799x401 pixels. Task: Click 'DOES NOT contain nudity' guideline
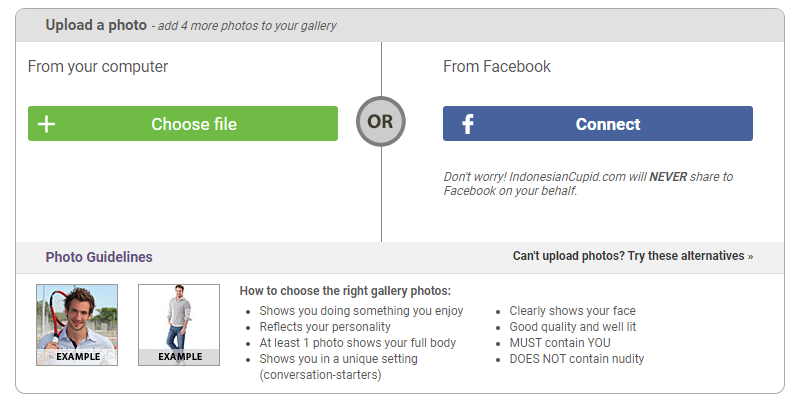coord(577,359)
